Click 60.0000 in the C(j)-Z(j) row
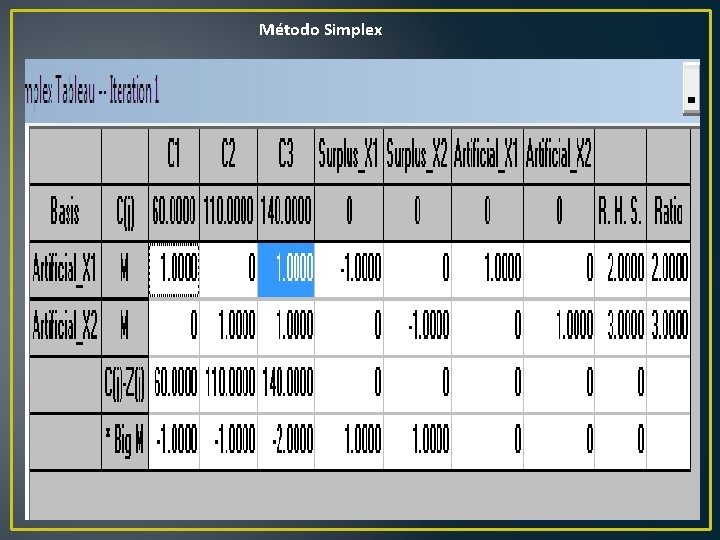The image size is (720, 540). (x=174, y=385)
